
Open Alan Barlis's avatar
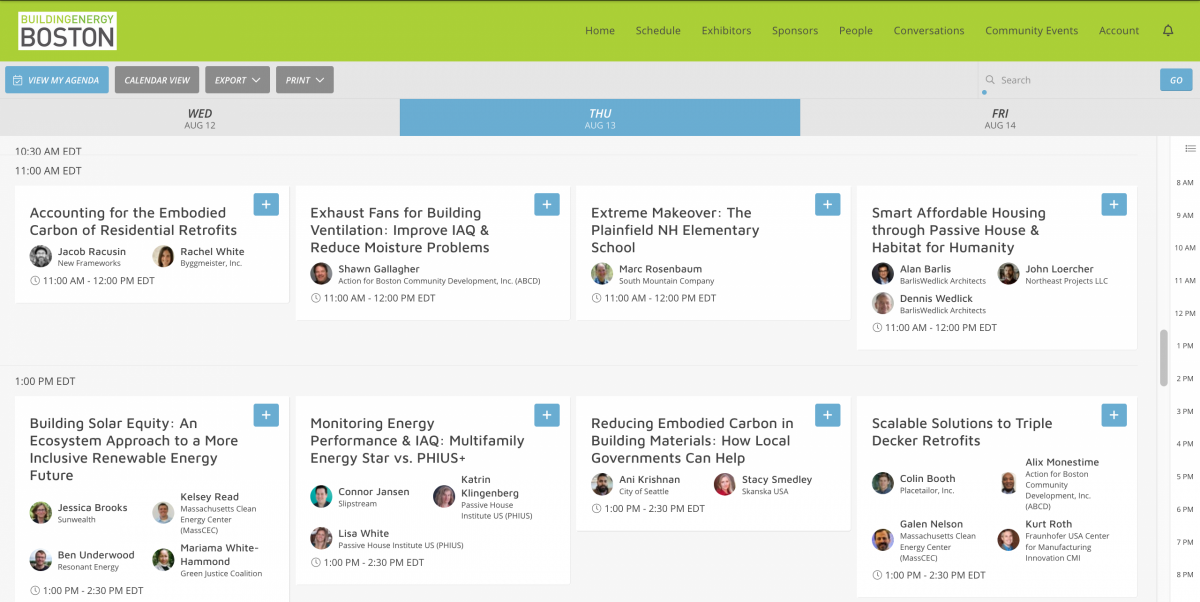tap(883, 274)
